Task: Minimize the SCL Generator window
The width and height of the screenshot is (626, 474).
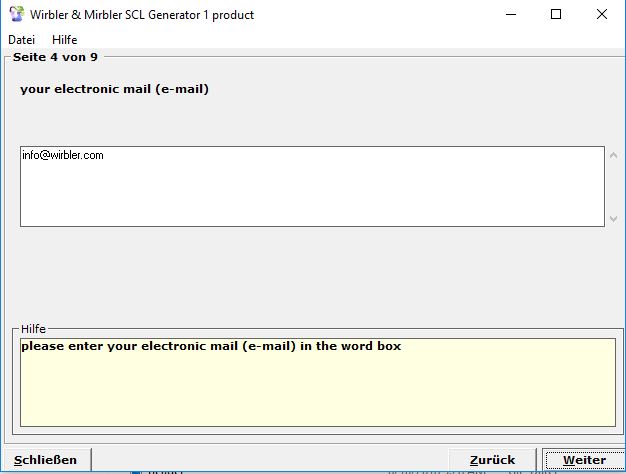Action: [510, 14]
